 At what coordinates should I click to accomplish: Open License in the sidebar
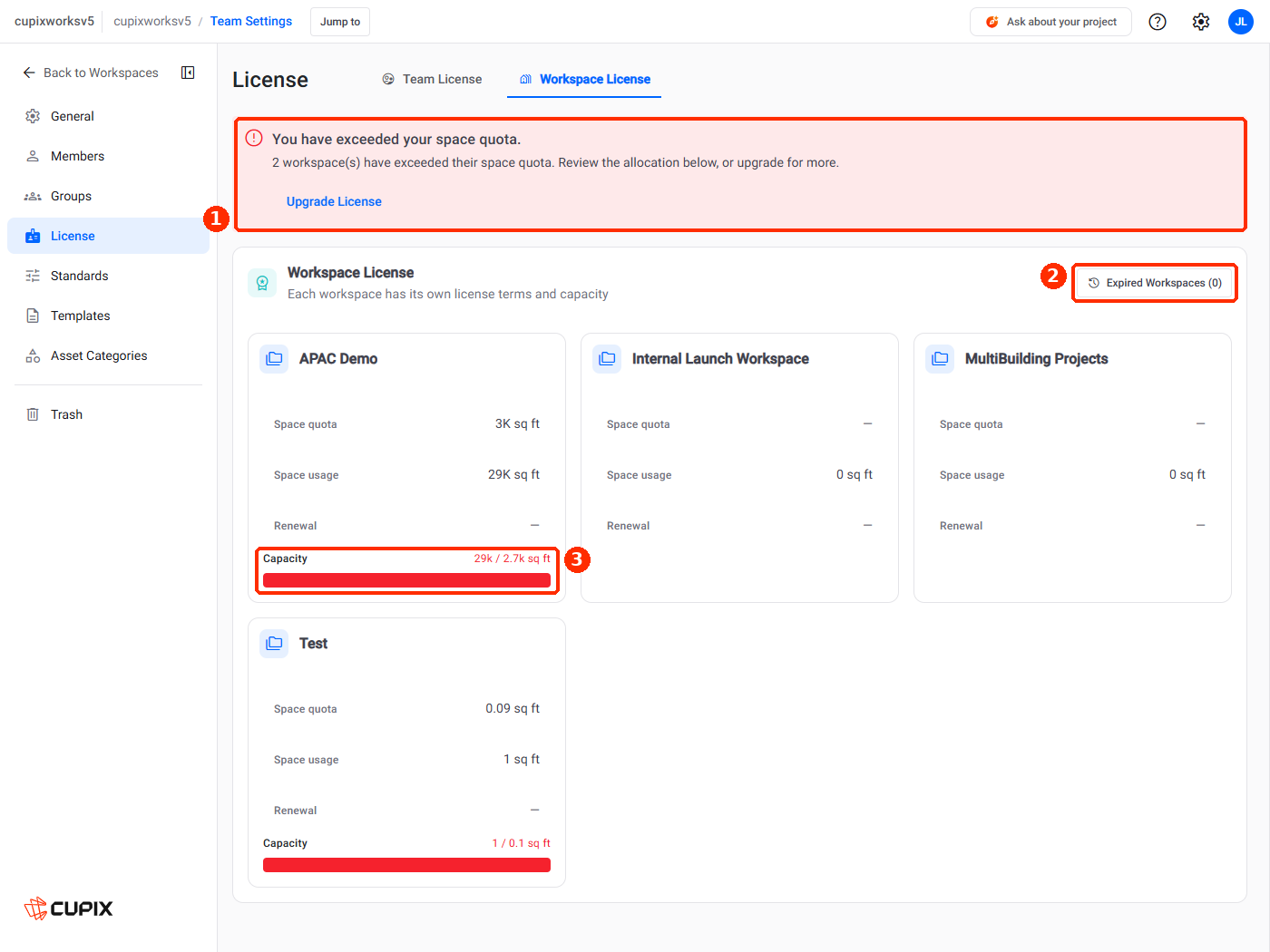108,236
